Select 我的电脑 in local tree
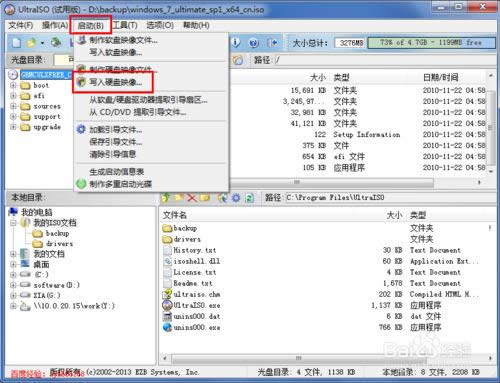This screenshot has width=500, height=383. tap(37, 212)
